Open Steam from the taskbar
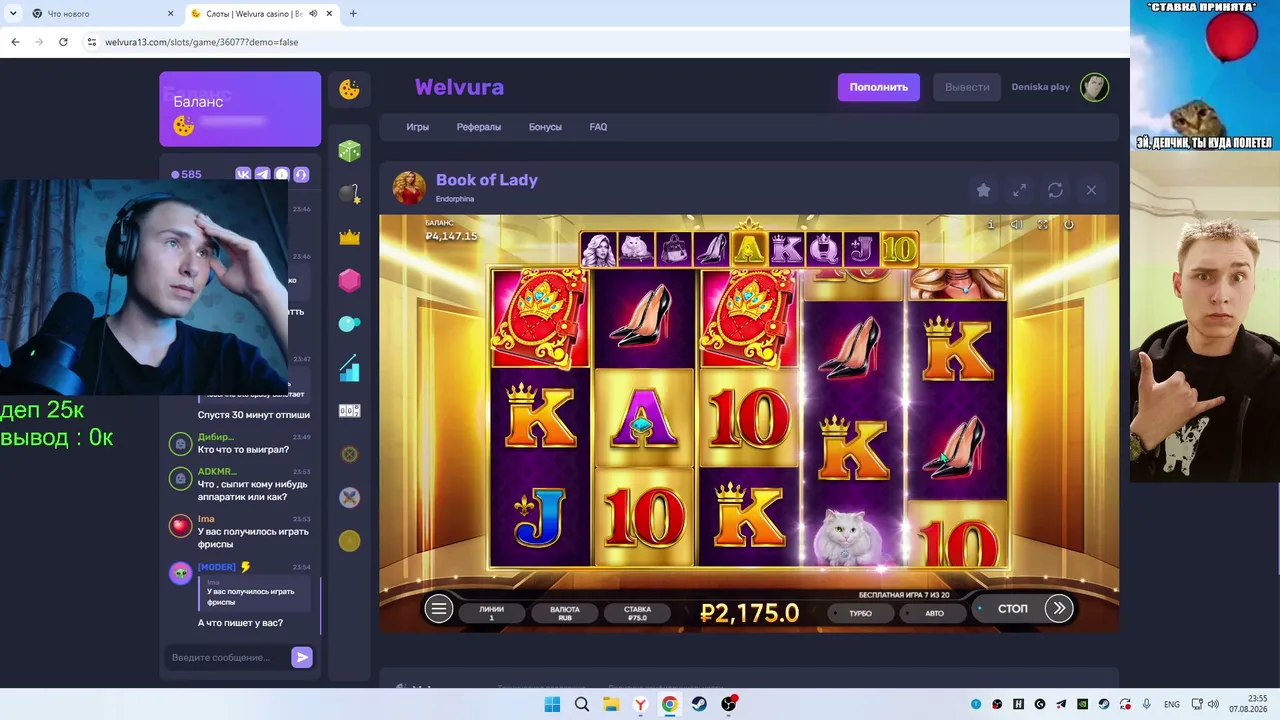Screen dimensions: 1280x720 (x=699, y=704)
